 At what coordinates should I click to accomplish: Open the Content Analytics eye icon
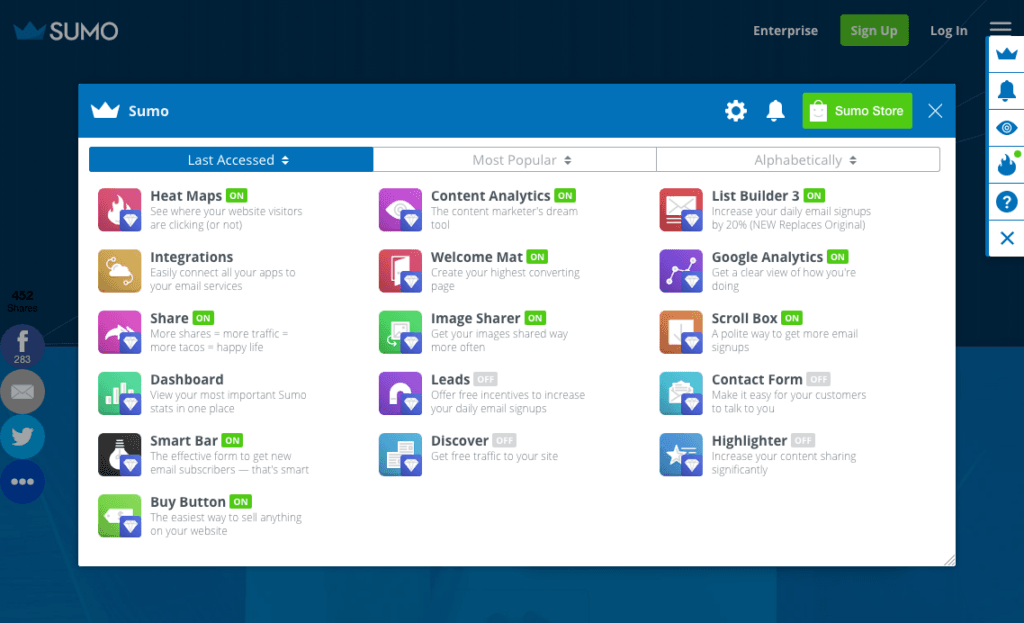click(x=400, y=210)
